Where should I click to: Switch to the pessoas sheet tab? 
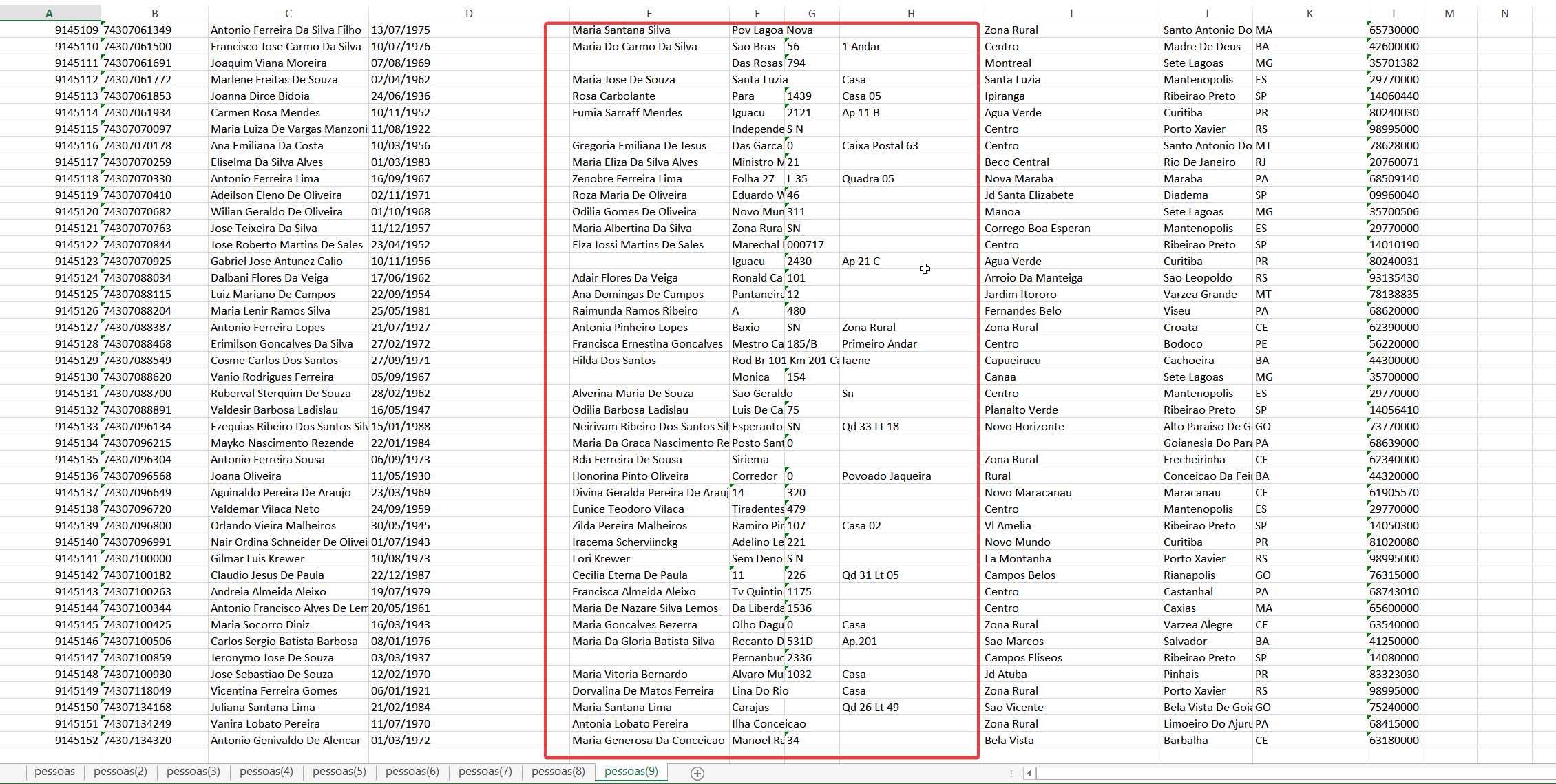tap(54, 772)
